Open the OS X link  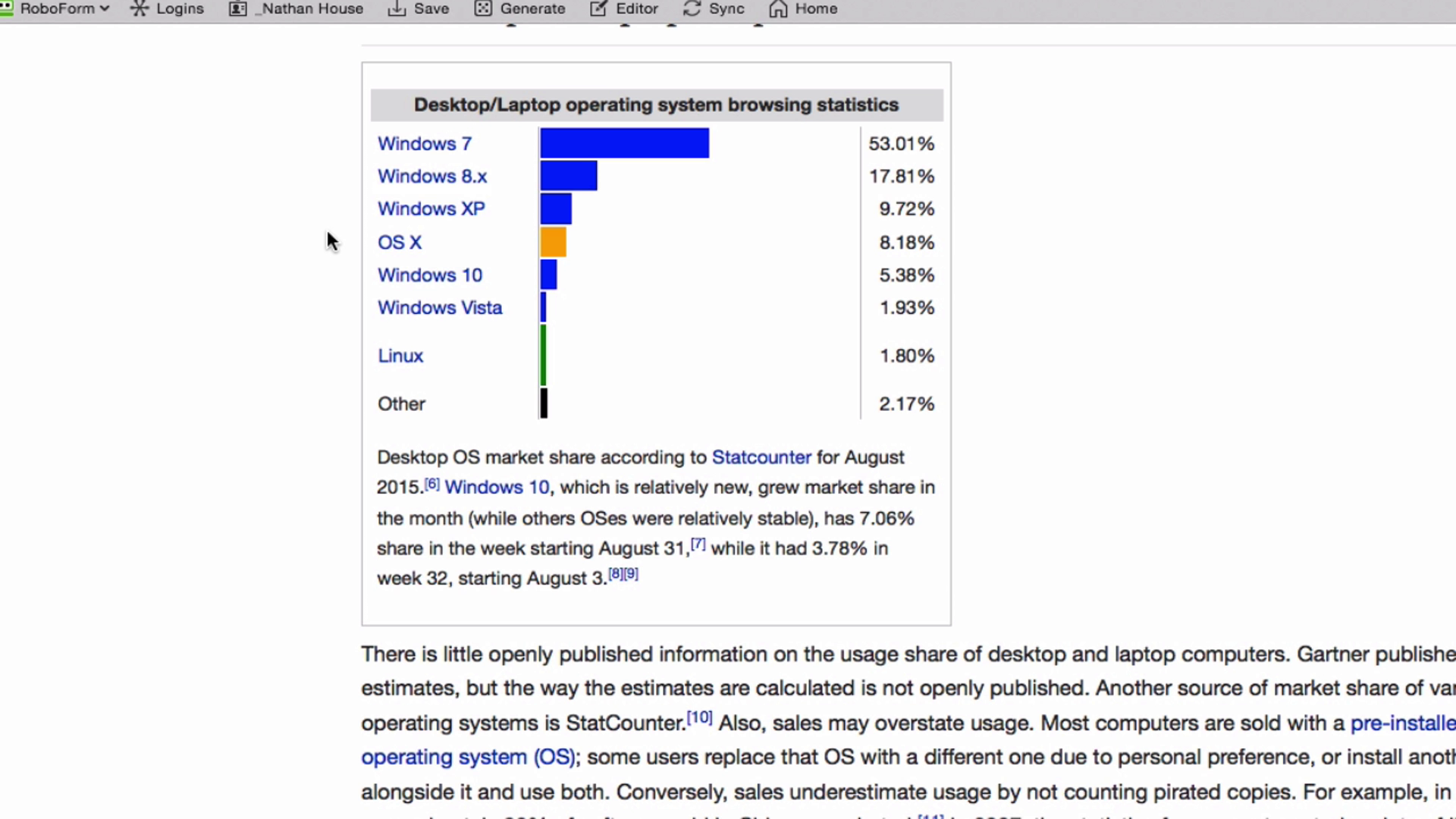tap(400, 243)
